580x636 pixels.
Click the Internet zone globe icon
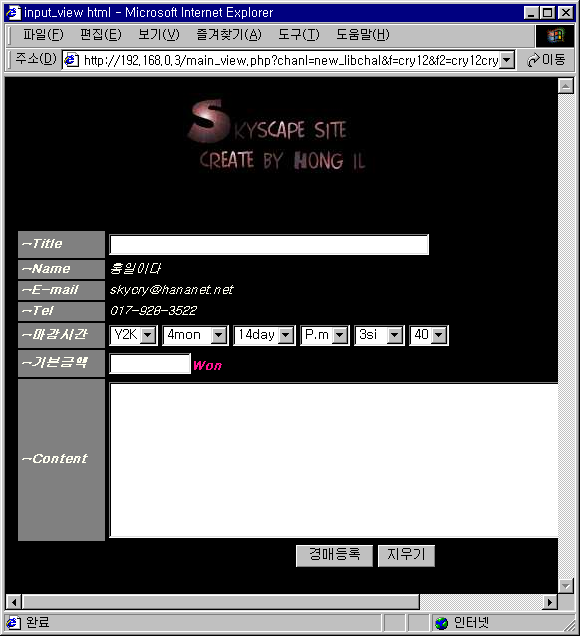pyautogui.click(x=441, y=623)
